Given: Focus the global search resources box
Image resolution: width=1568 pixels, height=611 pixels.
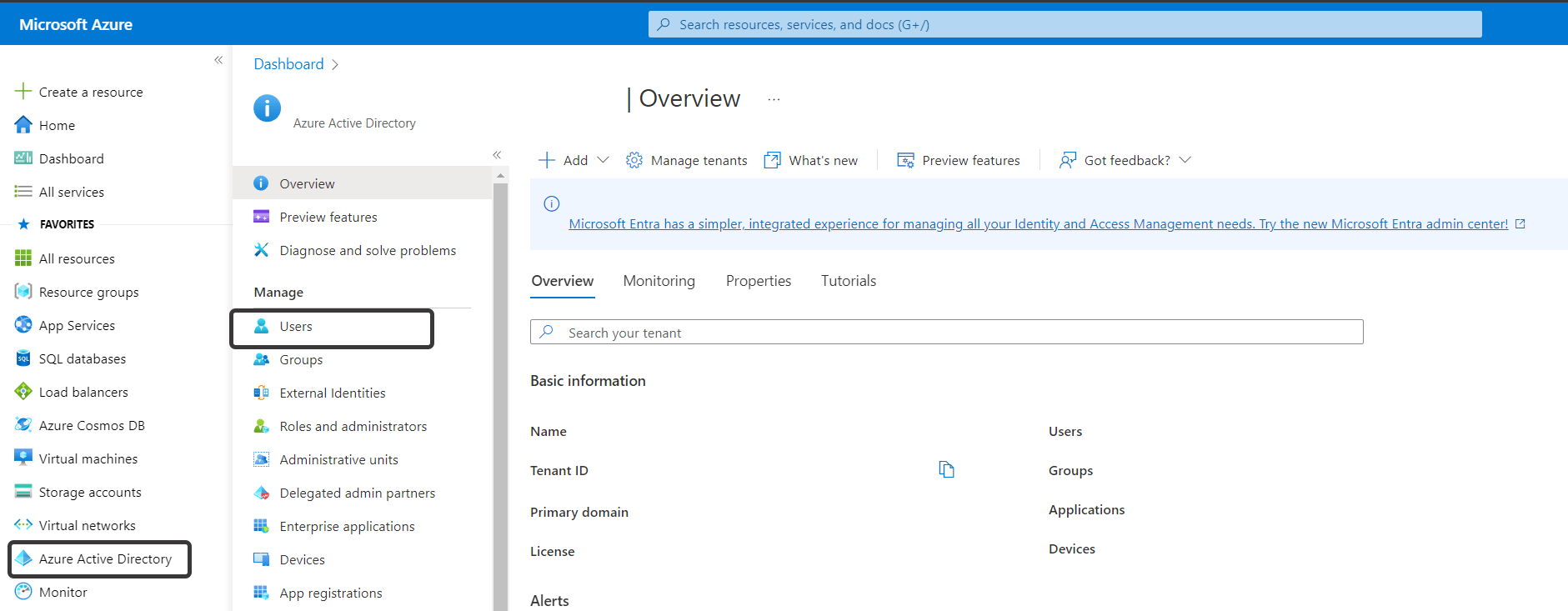Looking at the screenshot, I should point(1065,24).
